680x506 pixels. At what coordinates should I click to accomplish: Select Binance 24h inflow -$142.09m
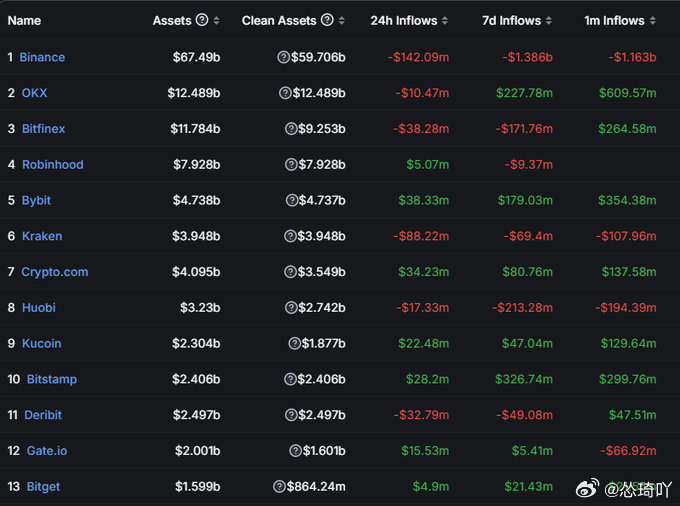click(418, 57)
